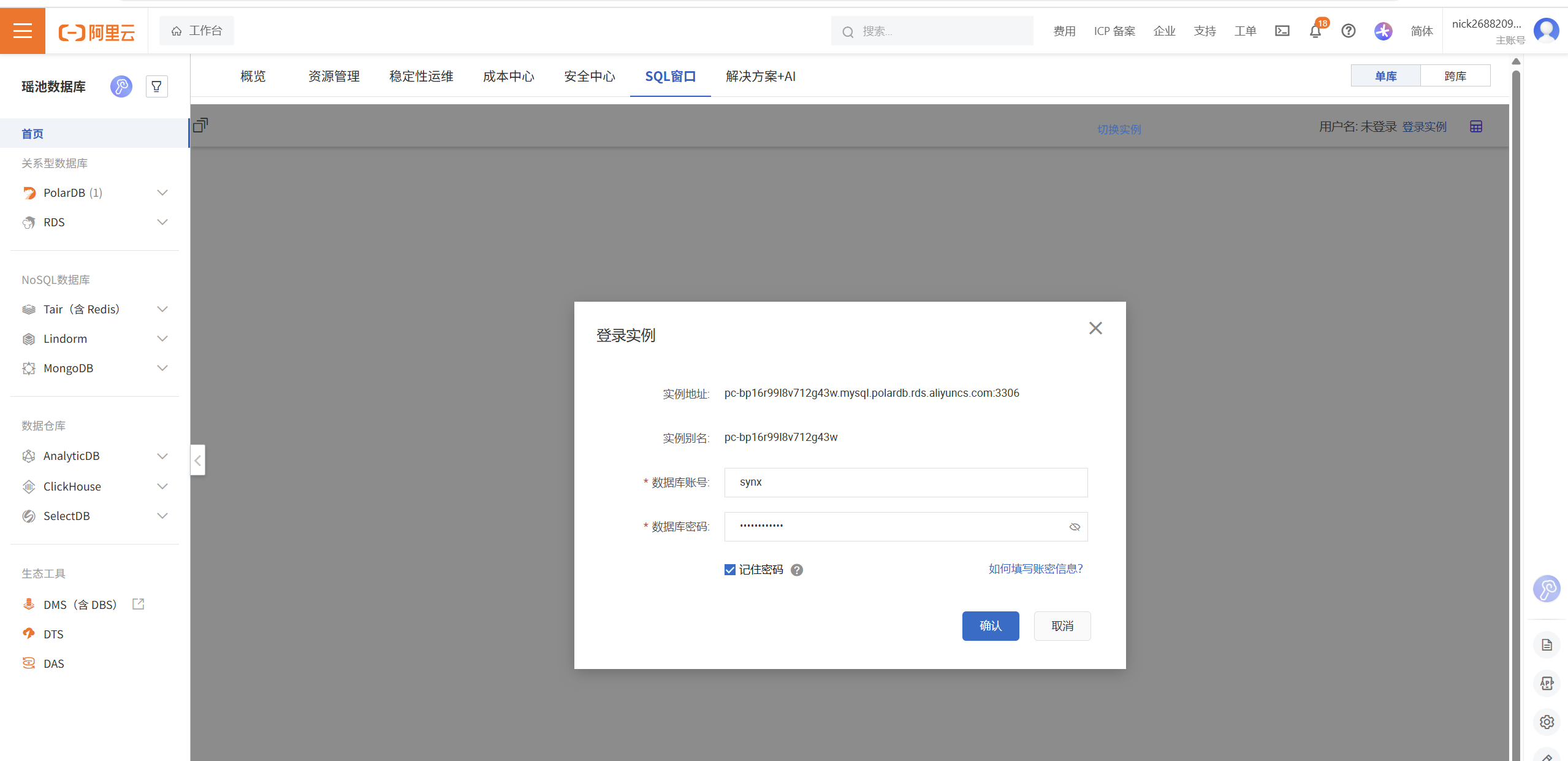Select the 单库 mode toggle

pos(1385,76)
